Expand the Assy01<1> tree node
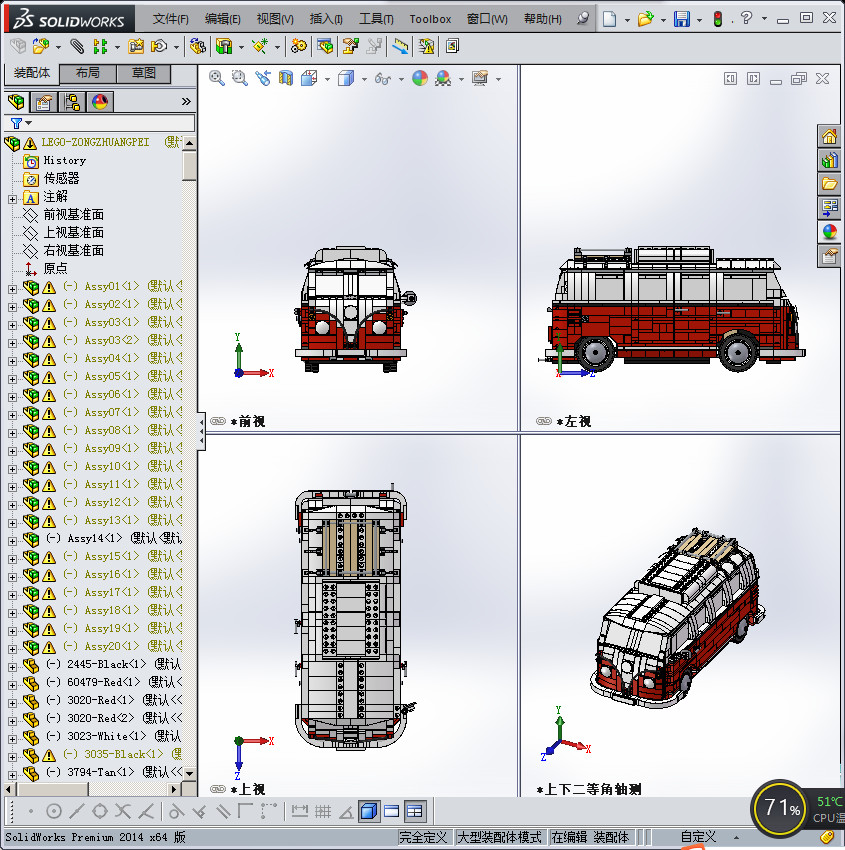845x850 pixels. coord(12,289)
